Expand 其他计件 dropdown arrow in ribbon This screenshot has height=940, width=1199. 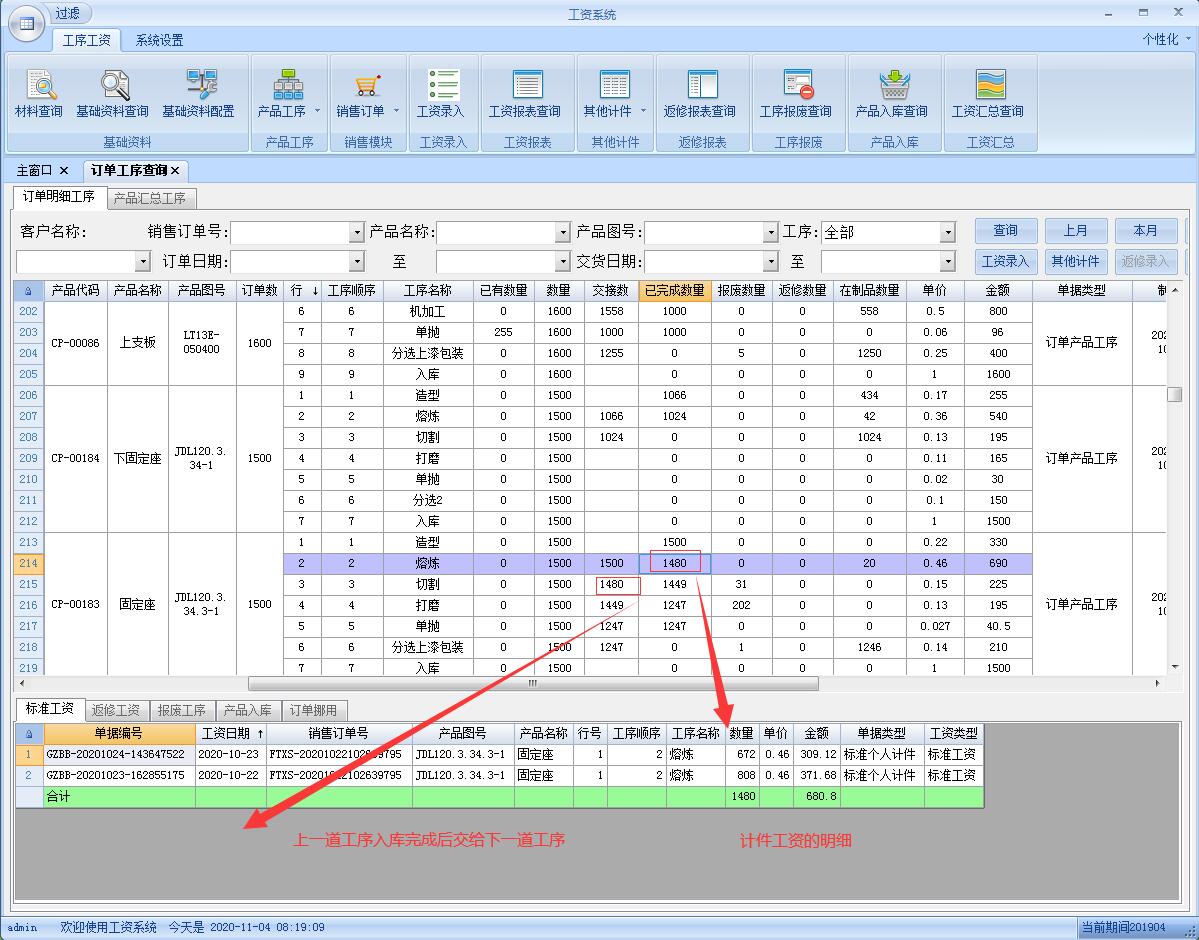(x=643, y=111)
